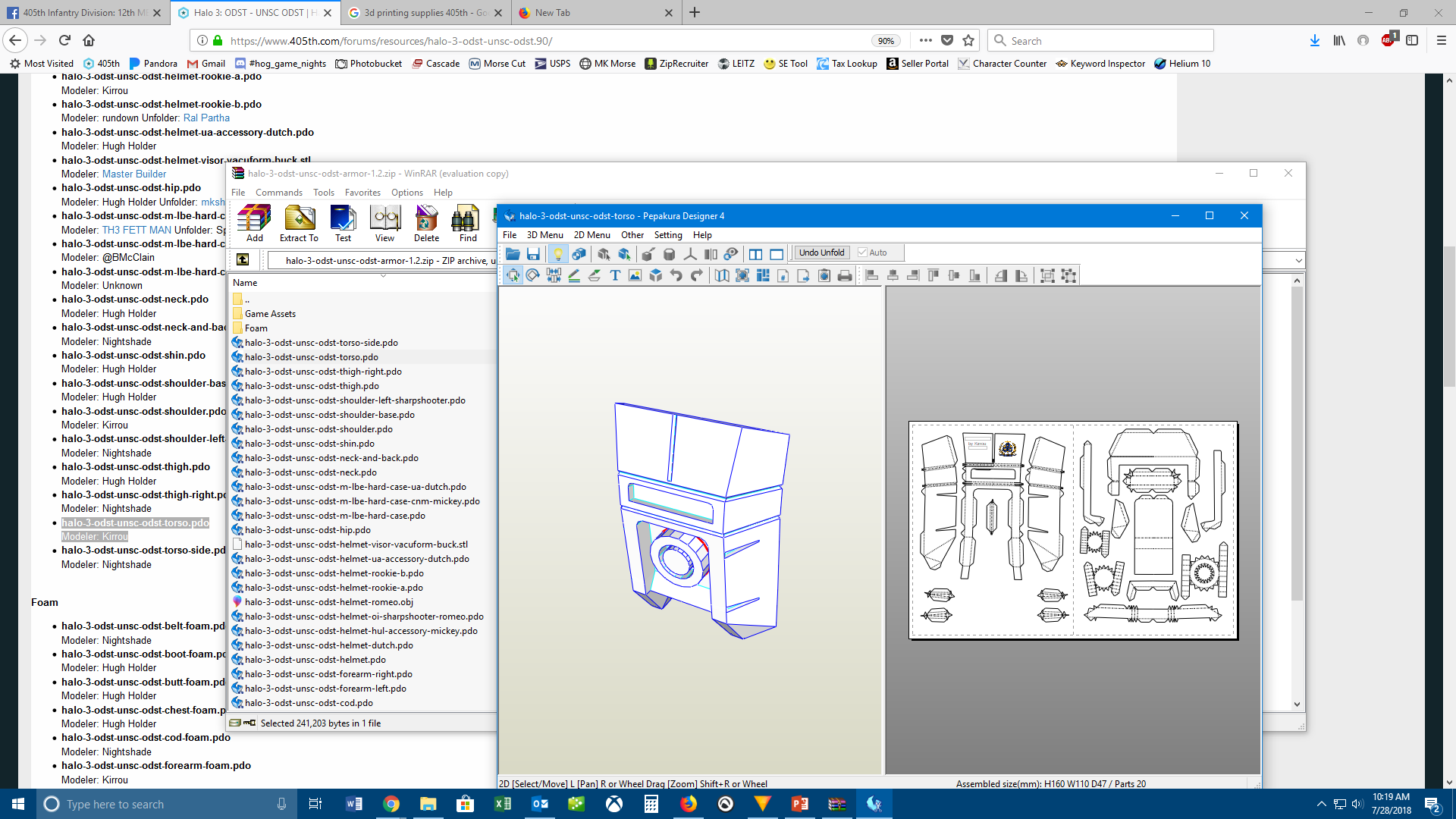Select the join/disjoin faces tool icon

[554, 275]
